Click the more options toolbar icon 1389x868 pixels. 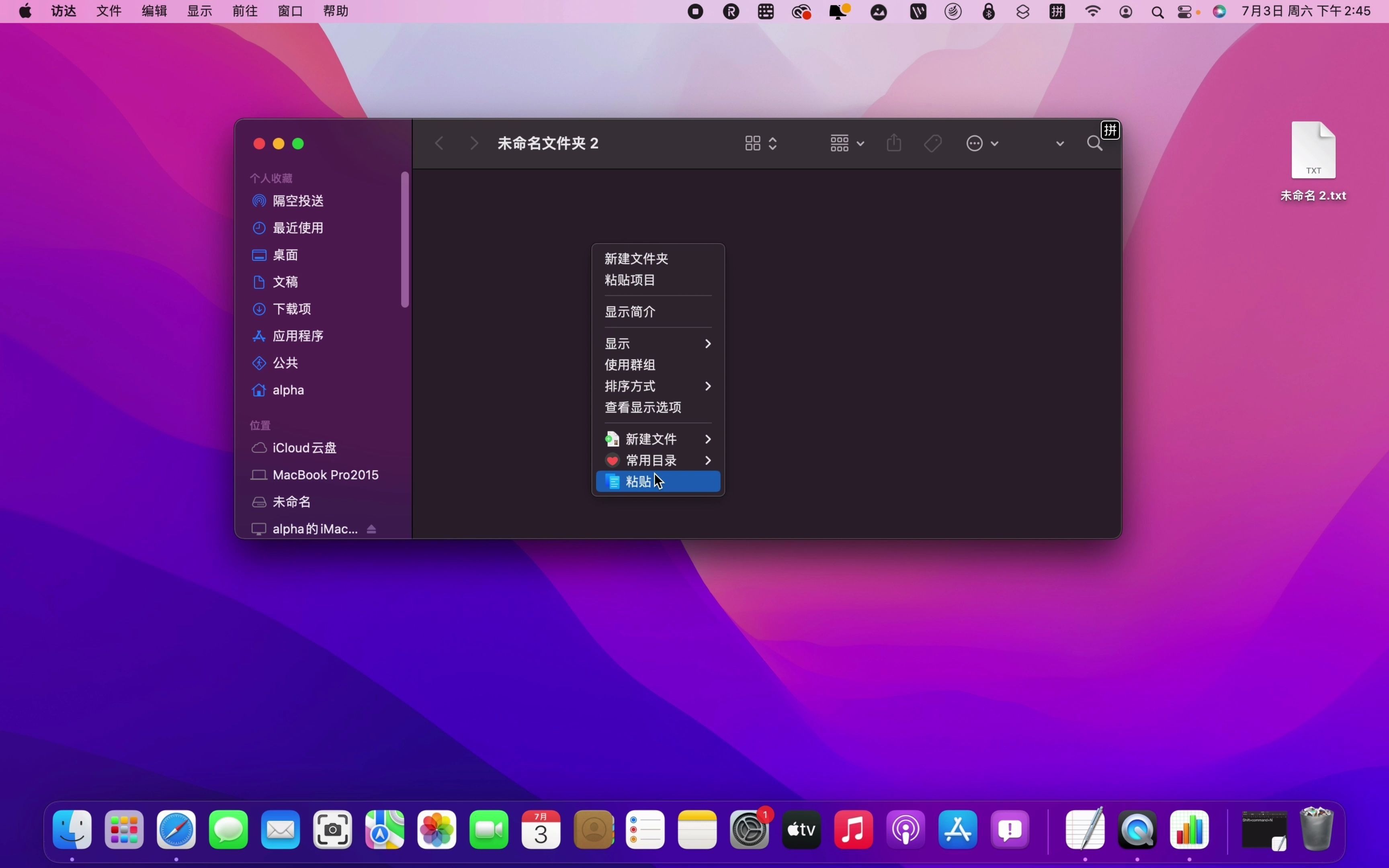coord(975,143)
